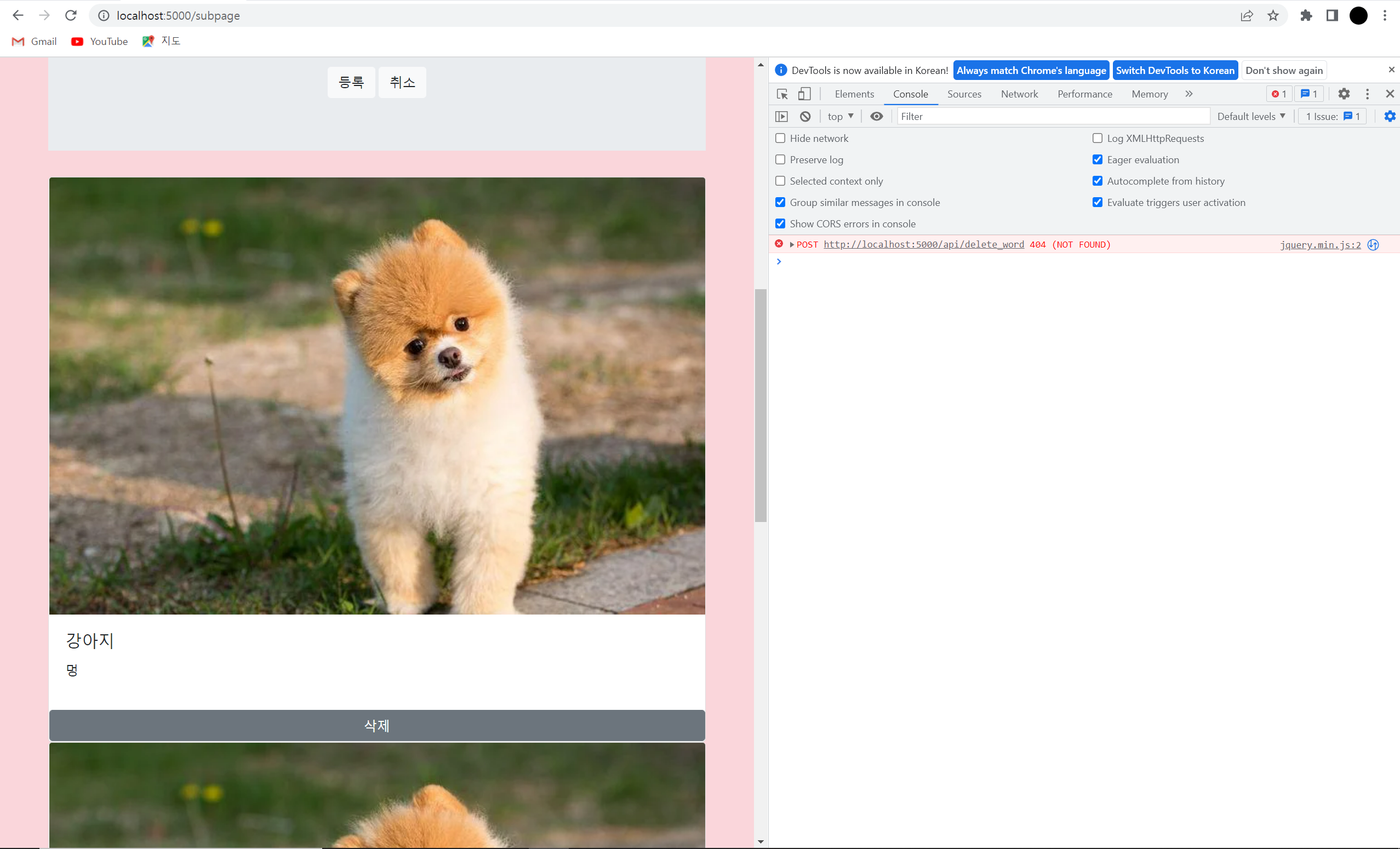Toggle the blue console settings gear

pyautogui.click(x=1390, y=117)
